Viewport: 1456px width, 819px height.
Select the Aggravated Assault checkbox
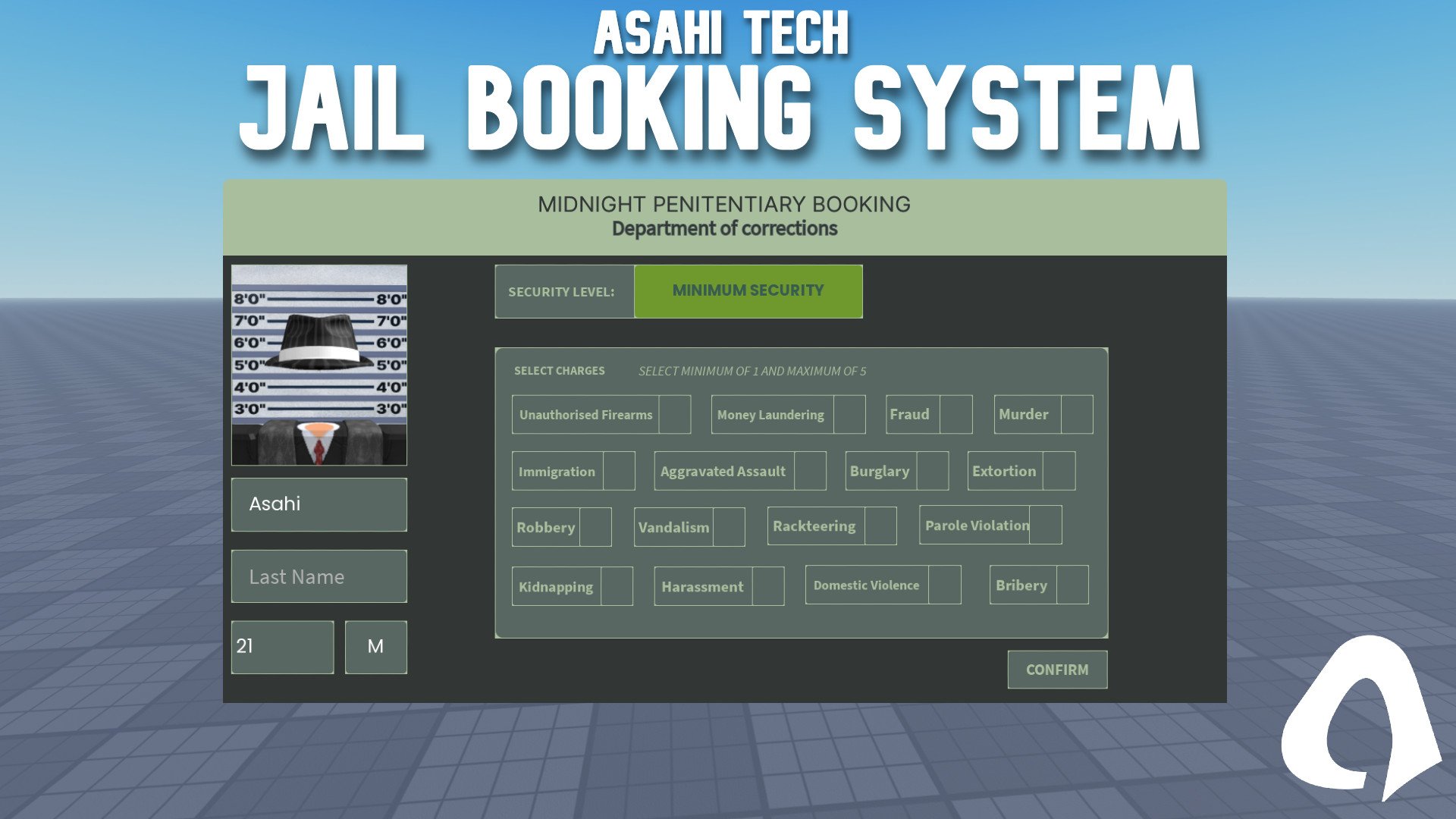[x=810, y=471]
